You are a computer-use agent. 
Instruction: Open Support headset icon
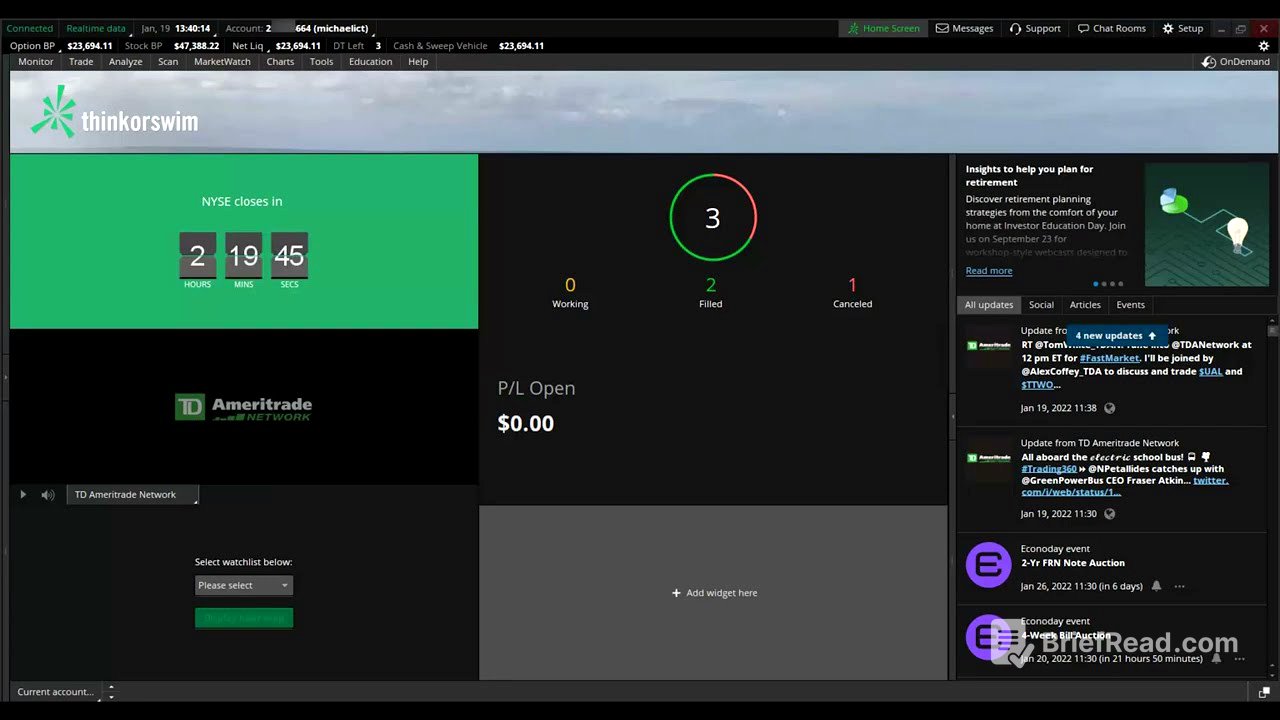(1016, 29)
